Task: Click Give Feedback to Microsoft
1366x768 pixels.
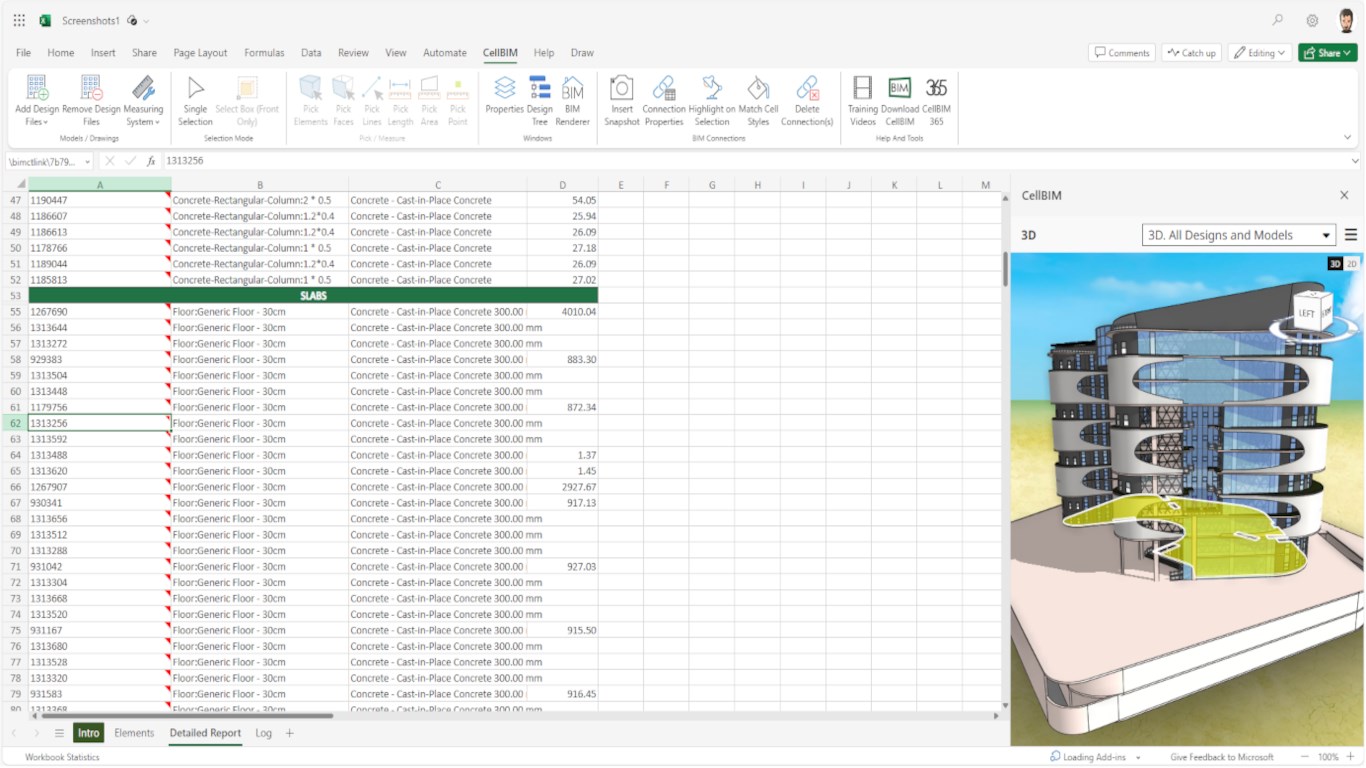Action: click(x=1222, y=757)
